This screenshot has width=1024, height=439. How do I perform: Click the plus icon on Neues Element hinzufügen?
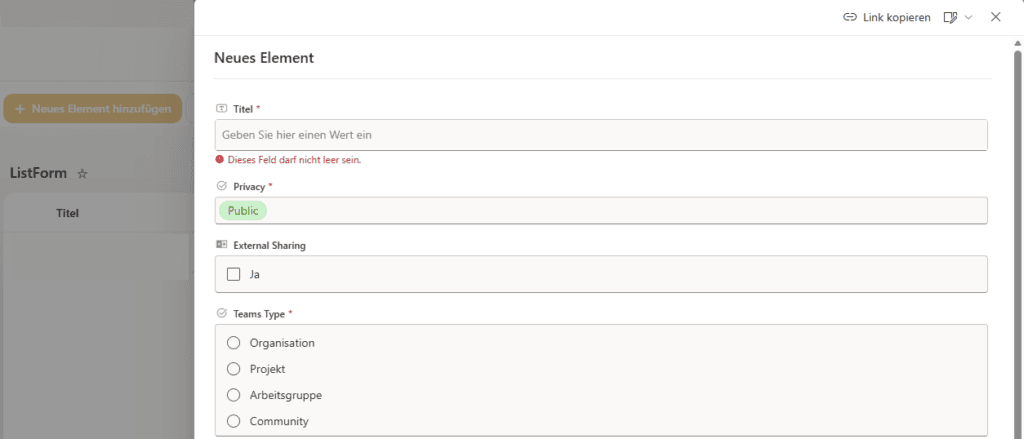[x=20, y=109]
